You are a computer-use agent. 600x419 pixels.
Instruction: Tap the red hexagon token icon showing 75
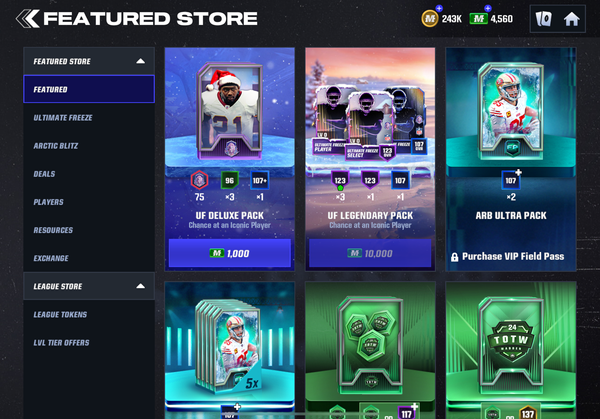pos(199,180)
